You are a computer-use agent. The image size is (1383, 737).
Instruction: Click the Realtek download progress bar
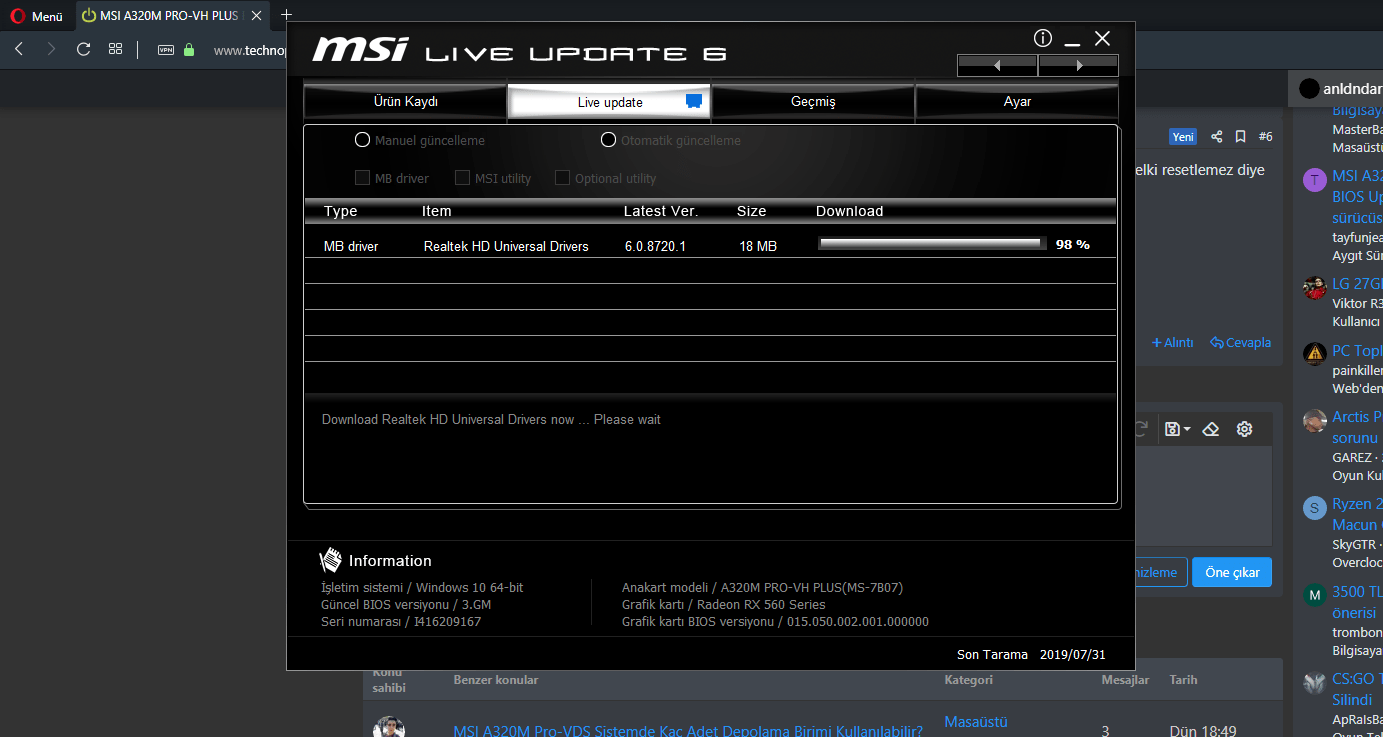pyautogui.click(x=932, y=243)
